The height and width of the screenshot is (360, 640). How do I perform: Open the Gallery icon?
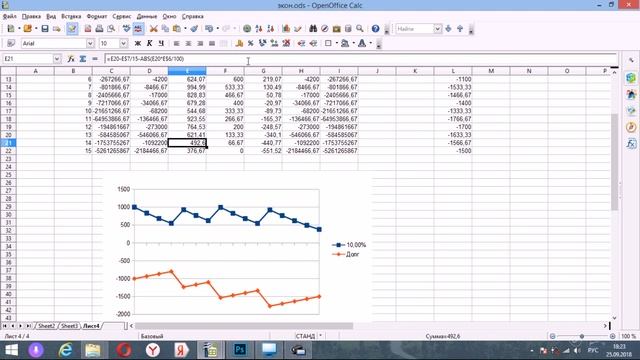click(336, 29)
